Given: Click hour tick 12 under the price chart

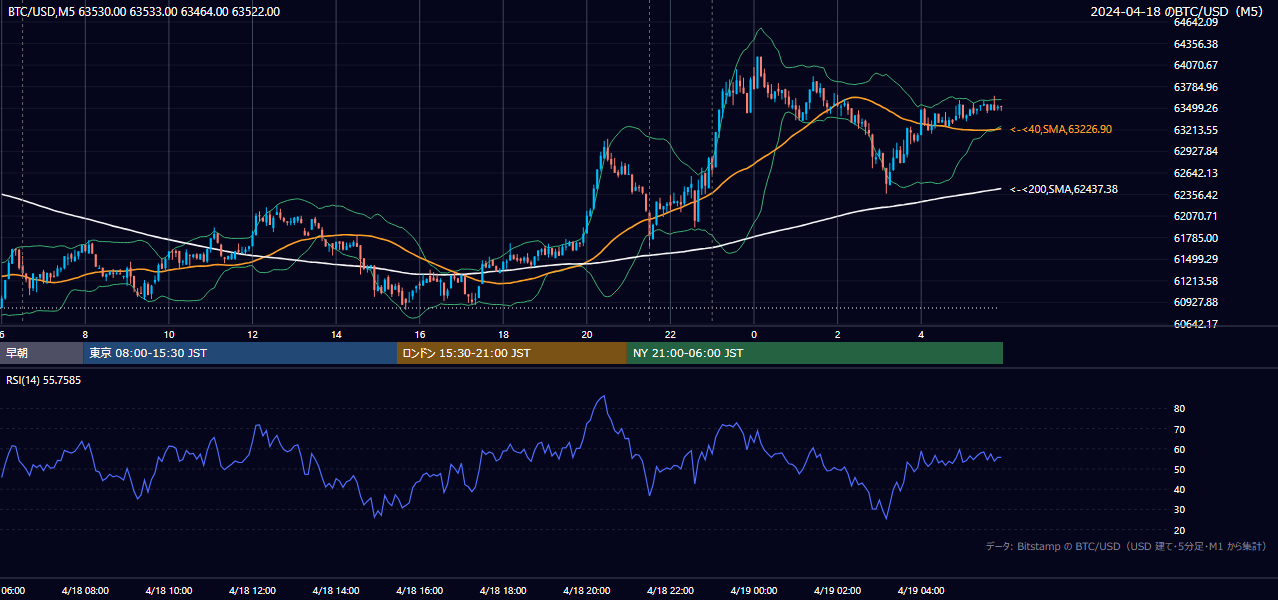Looking at the screenshot, I should pyautogui.click(x=252, y=335).
